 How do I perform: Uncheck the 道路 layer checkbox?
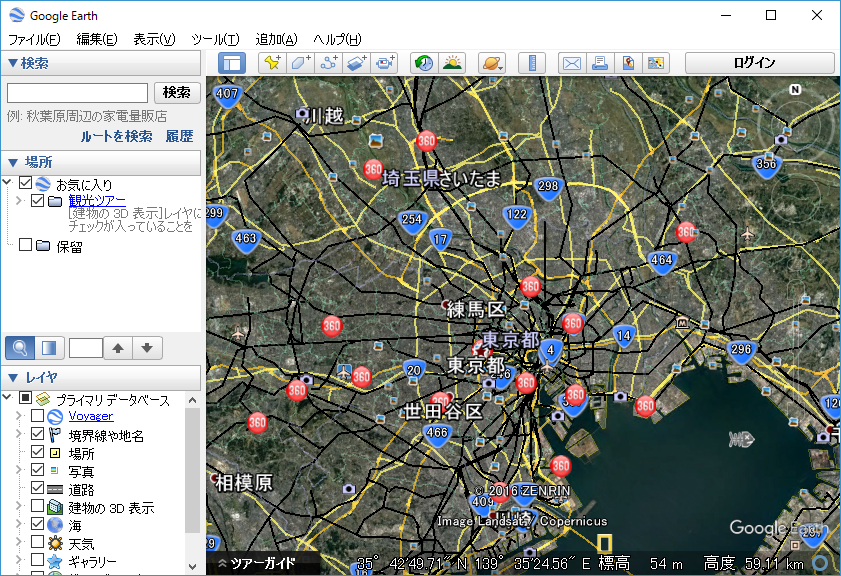[38, 488]
